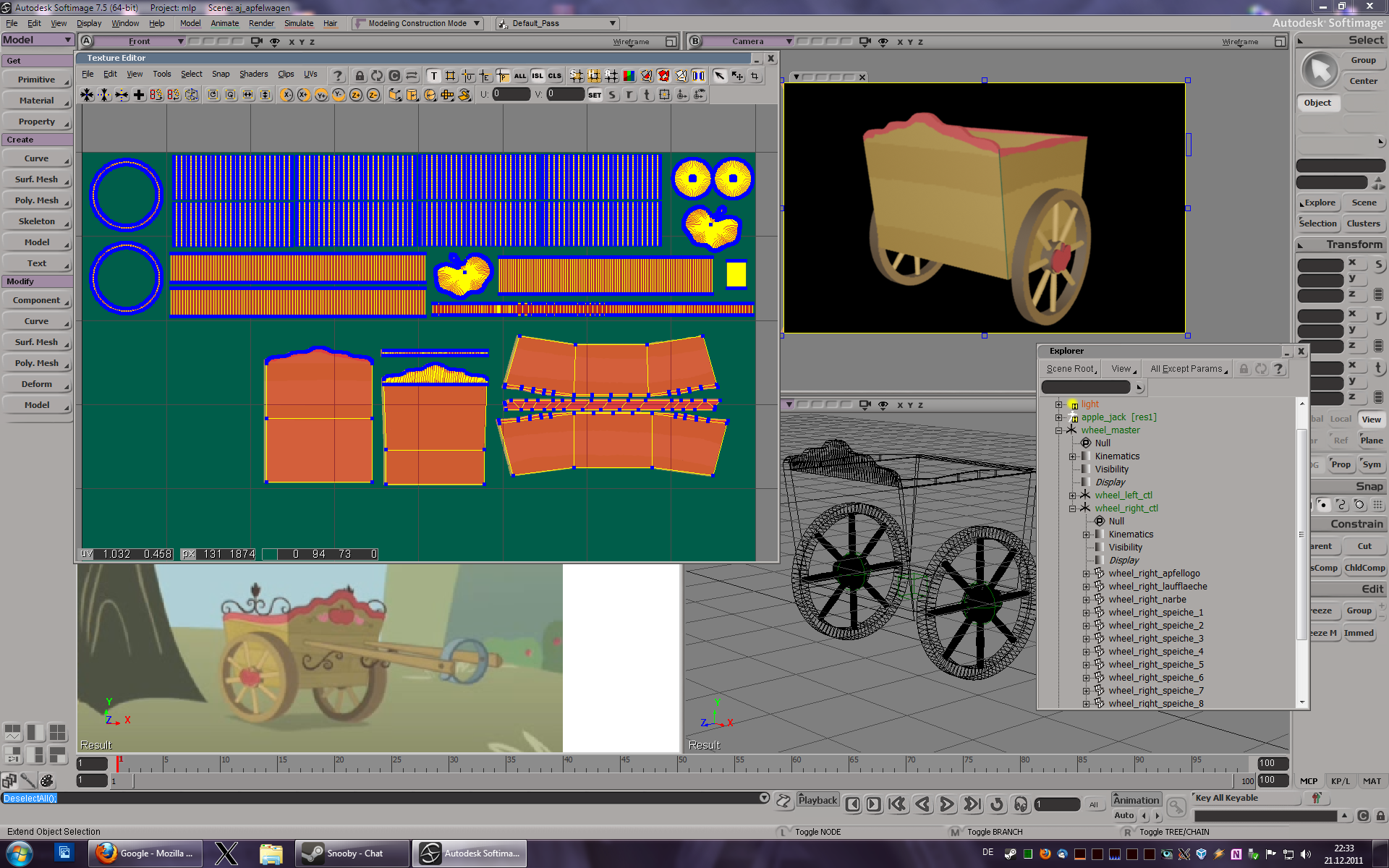The height and width of the screenshot is (868, 1389).
Task: Expand the wheel_left_ctl tree node
Action: pyautogui.click(x=1073, y=495)
